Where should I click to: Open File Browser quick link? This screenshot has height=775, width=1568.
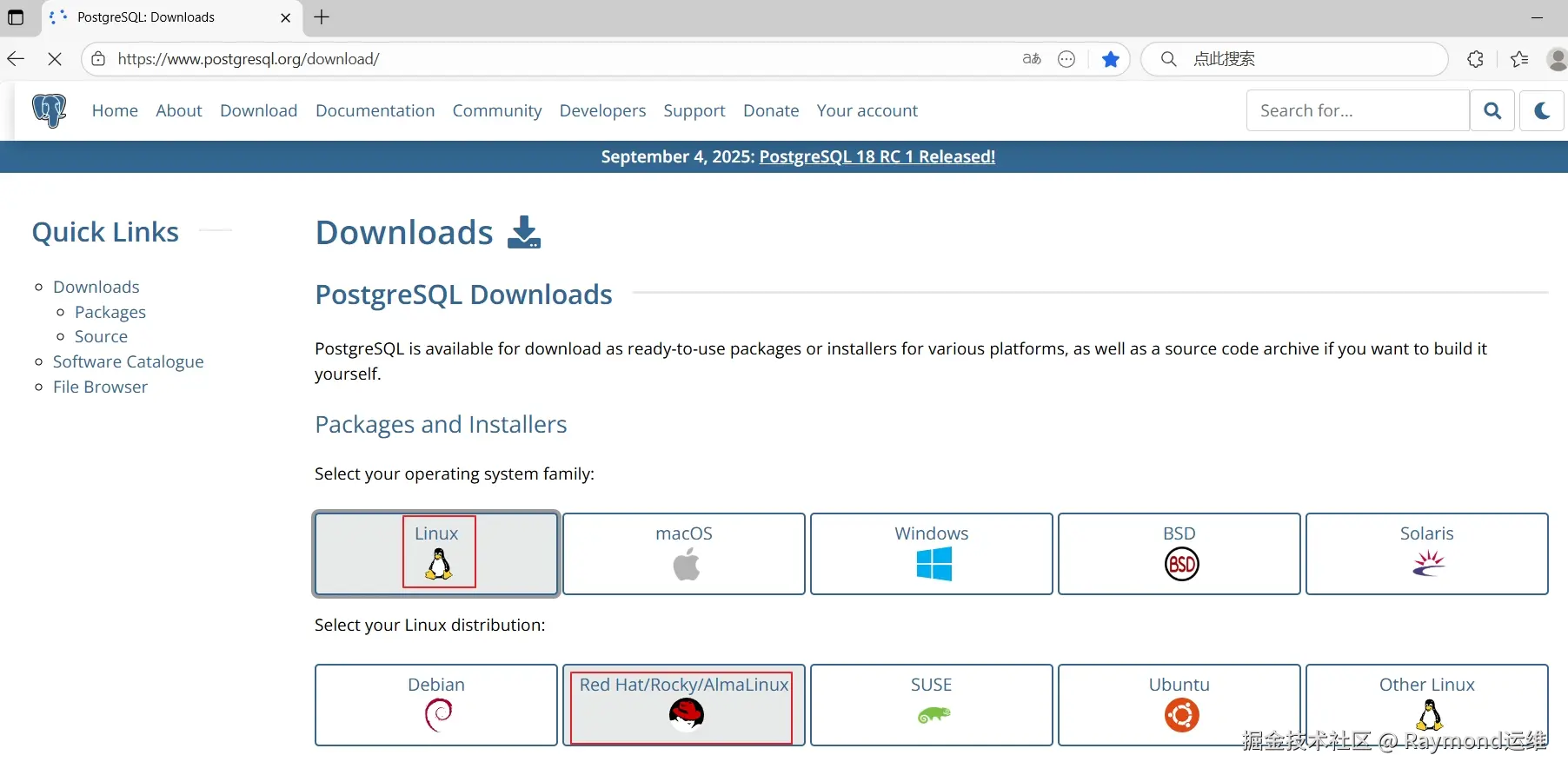click(101, 387)
